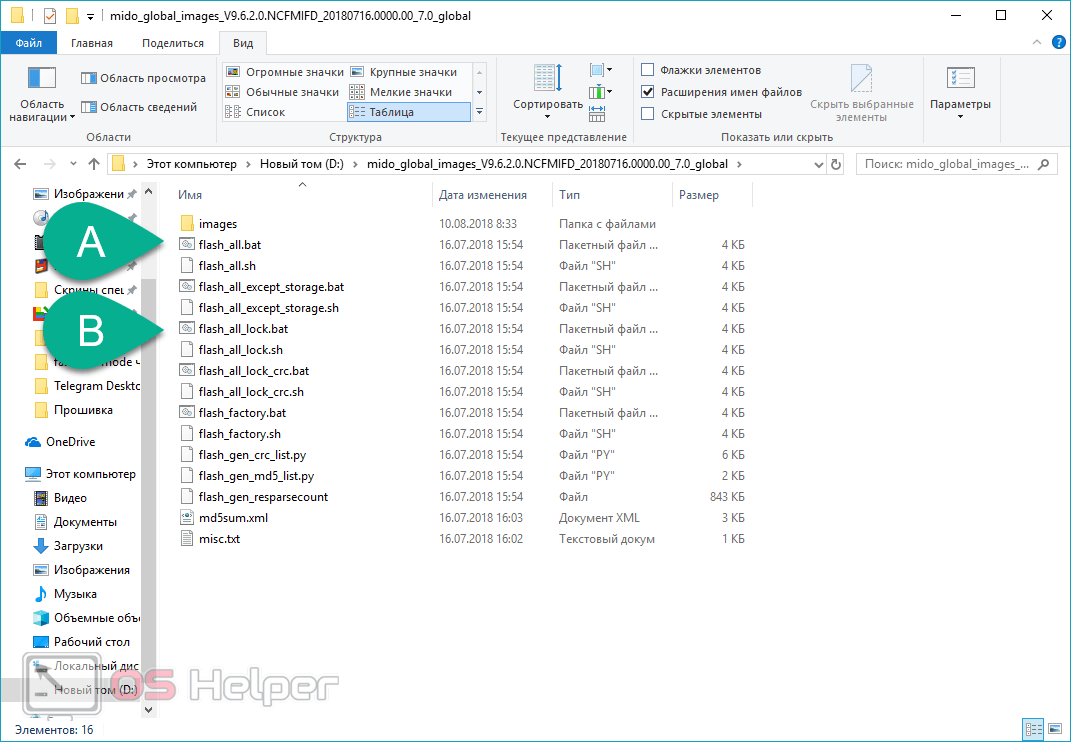Click the properties checkmark icon in title bar
The width and height of the screenshot is (1071, 742).
coord(50,16)
